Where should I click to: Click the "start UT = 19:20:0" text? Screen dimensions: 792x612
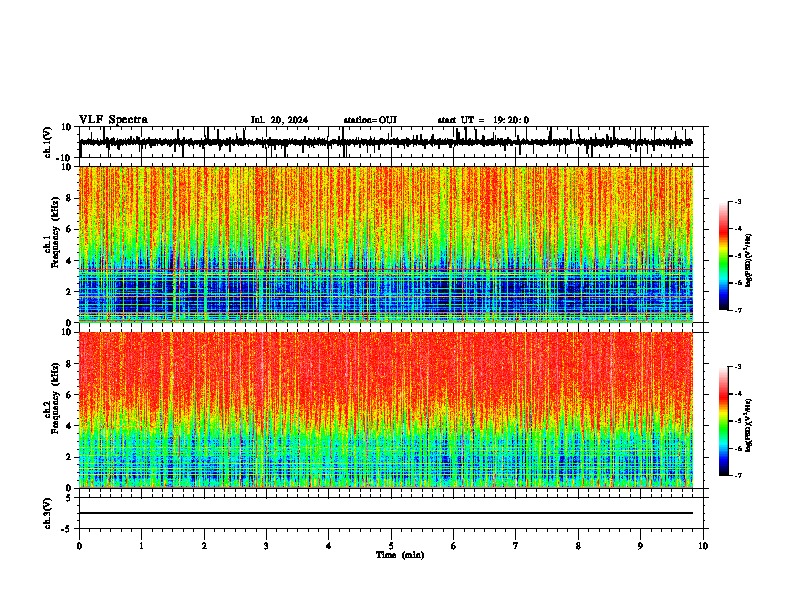(483, 120)
